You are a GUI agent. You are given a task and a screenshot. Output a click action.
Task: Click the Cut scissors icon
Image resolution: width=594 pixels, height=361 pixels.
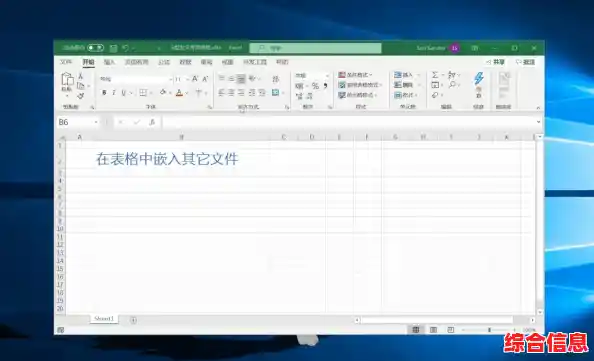(80, 76)
